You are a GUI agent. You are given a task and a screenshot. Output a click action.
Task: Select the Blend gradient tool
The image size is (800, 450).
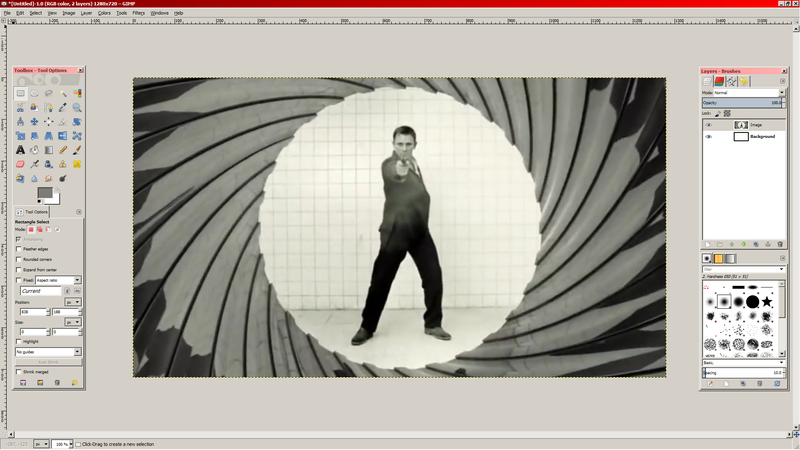click(x=48, y=150)
